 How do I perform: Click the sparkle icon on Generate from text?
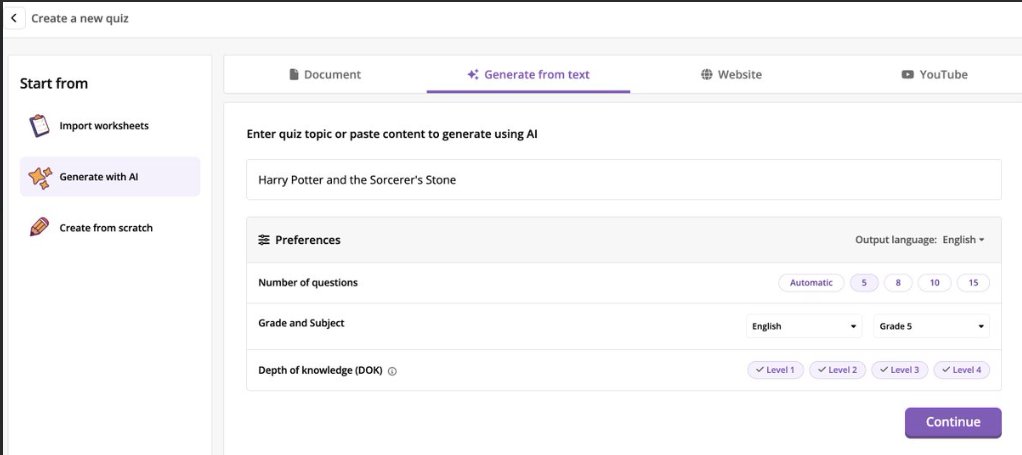point(473,74)
